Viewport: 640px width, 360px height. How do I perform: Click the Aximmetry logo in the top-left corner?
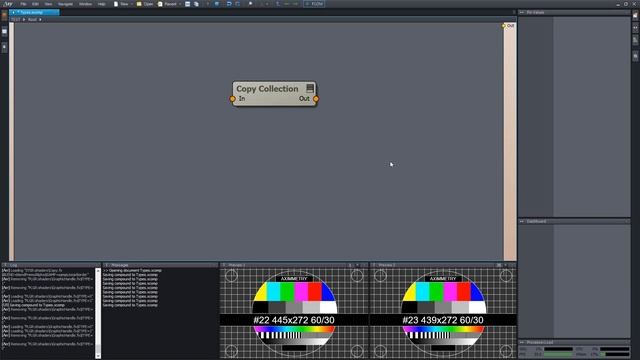coord(8,4)
